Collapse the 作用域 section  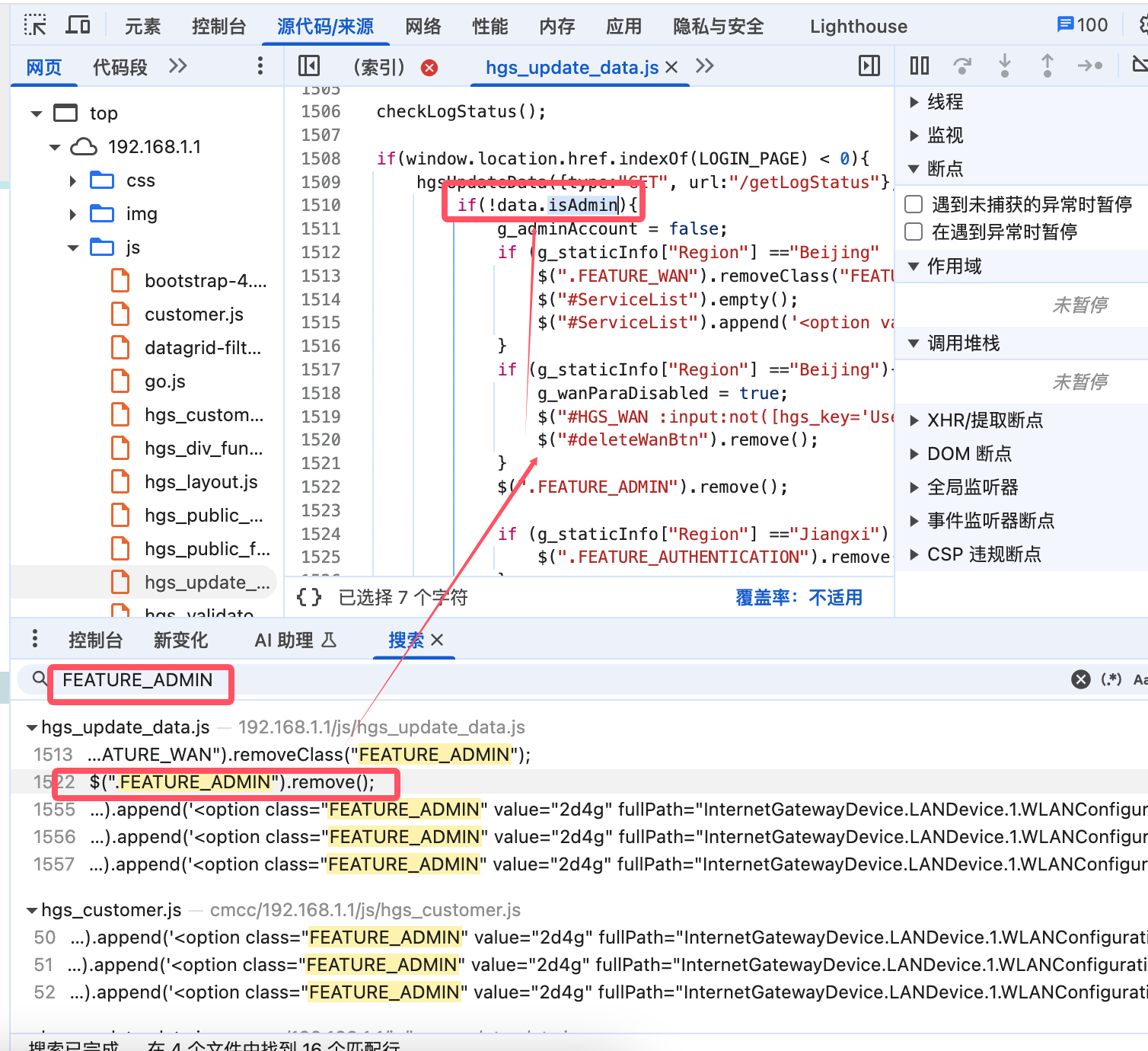[x=914, y=266]
